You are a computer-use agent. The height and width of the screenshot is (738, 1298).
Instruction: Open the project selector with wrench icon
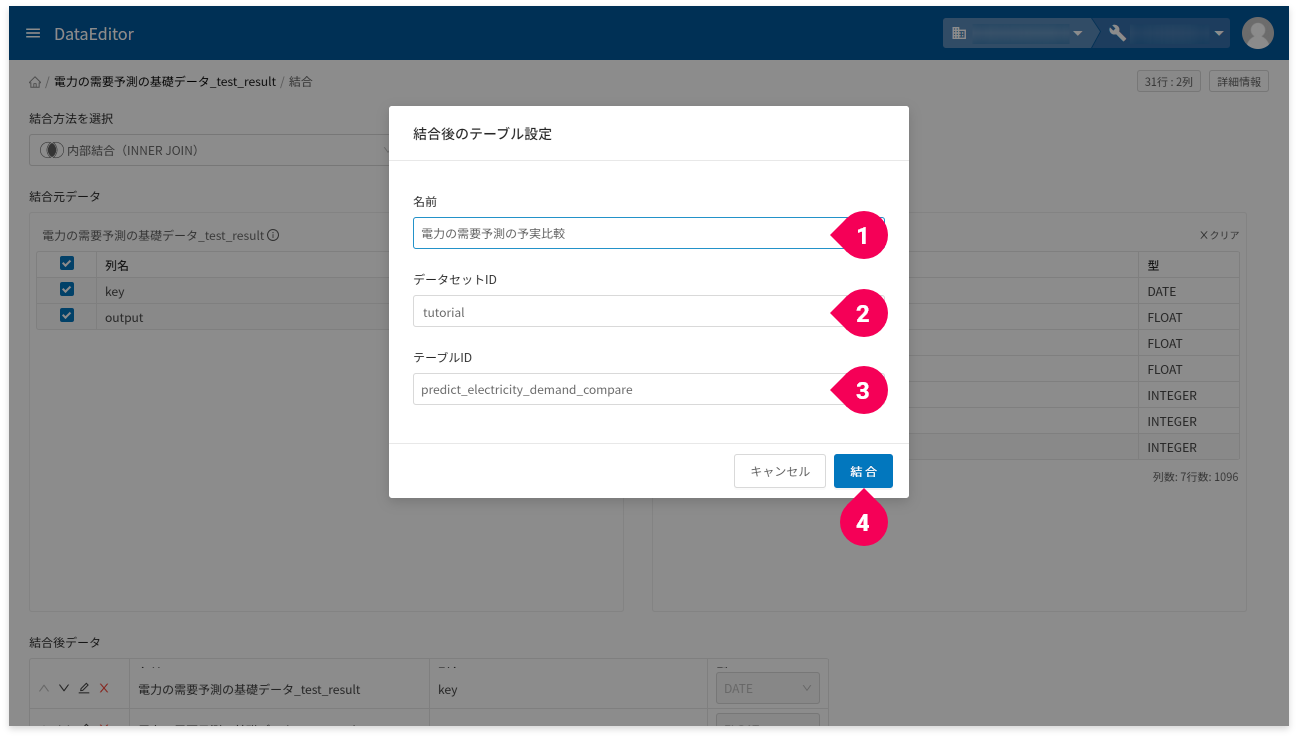pos(1165,33)
